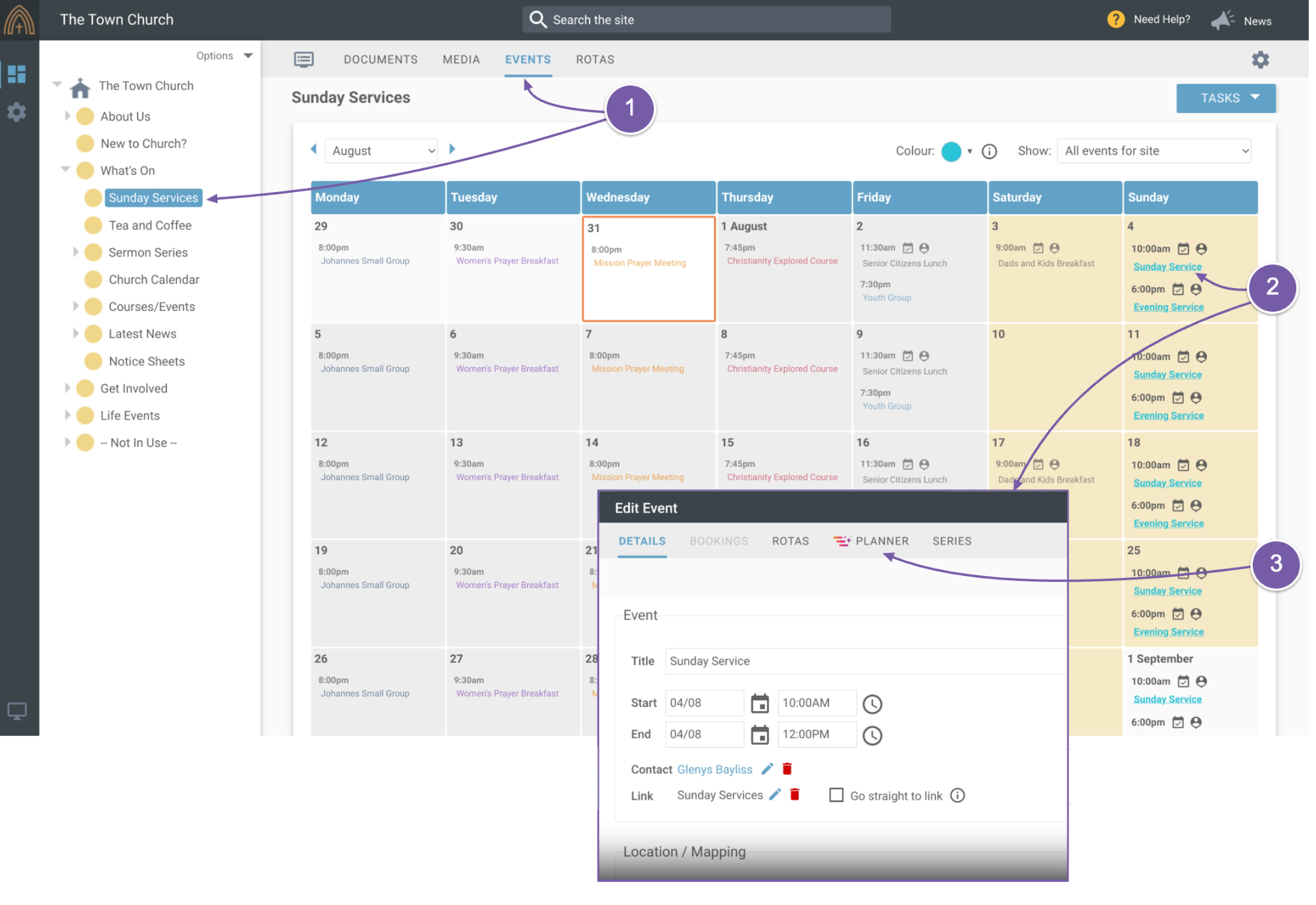Click the event Title input field
Viewport: 1316px width, 905px height.
(866, 661)
